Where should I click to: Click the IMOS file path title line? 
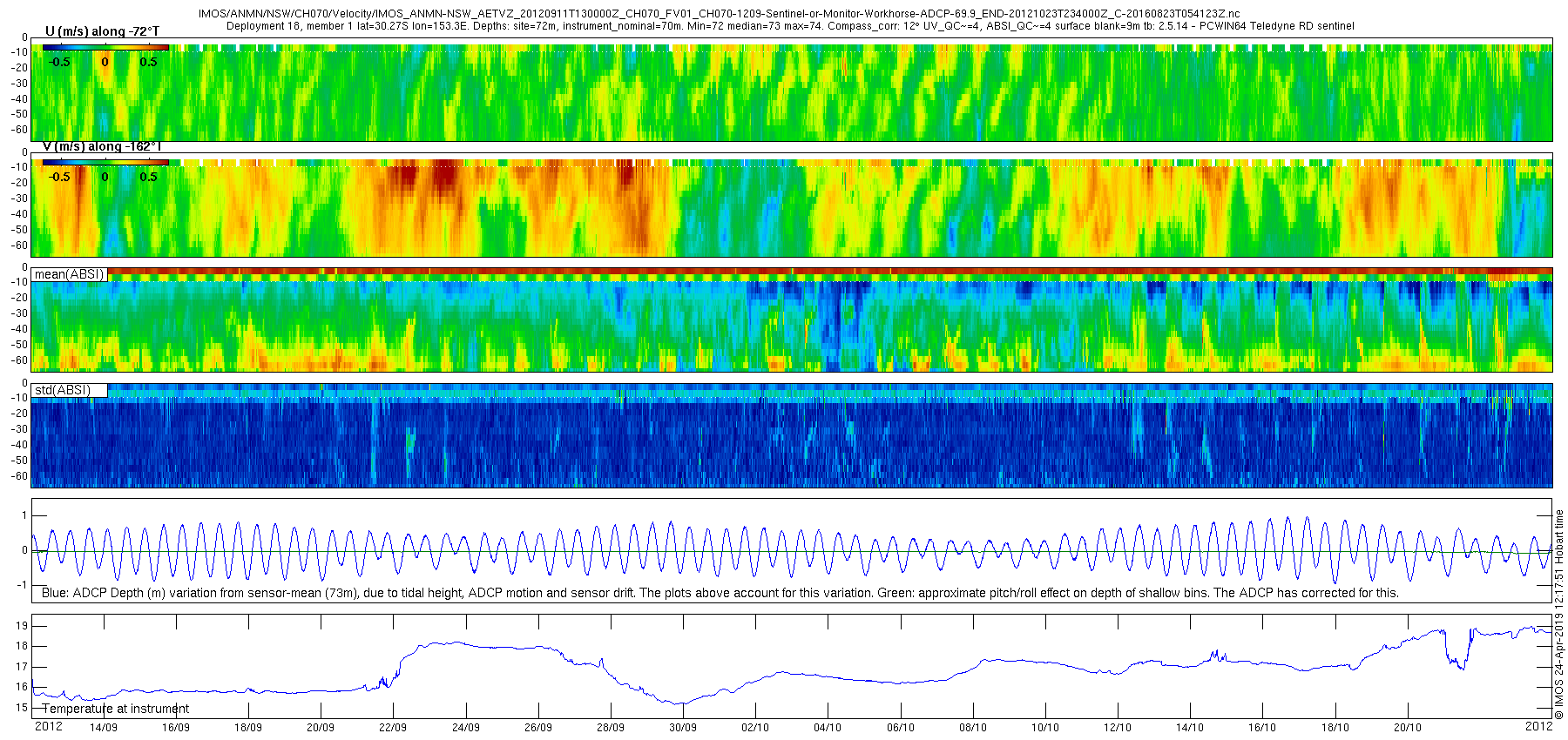719,14
